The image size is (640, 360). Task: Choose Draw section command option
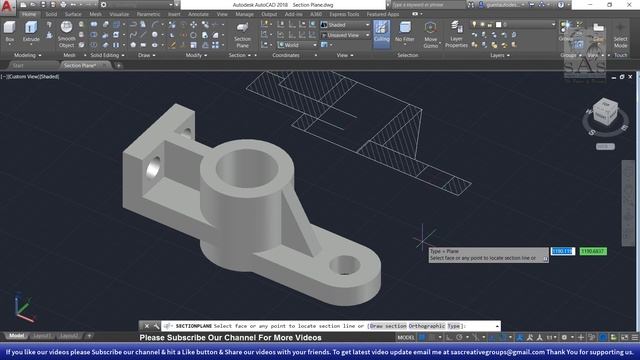[x=388, y=326]
